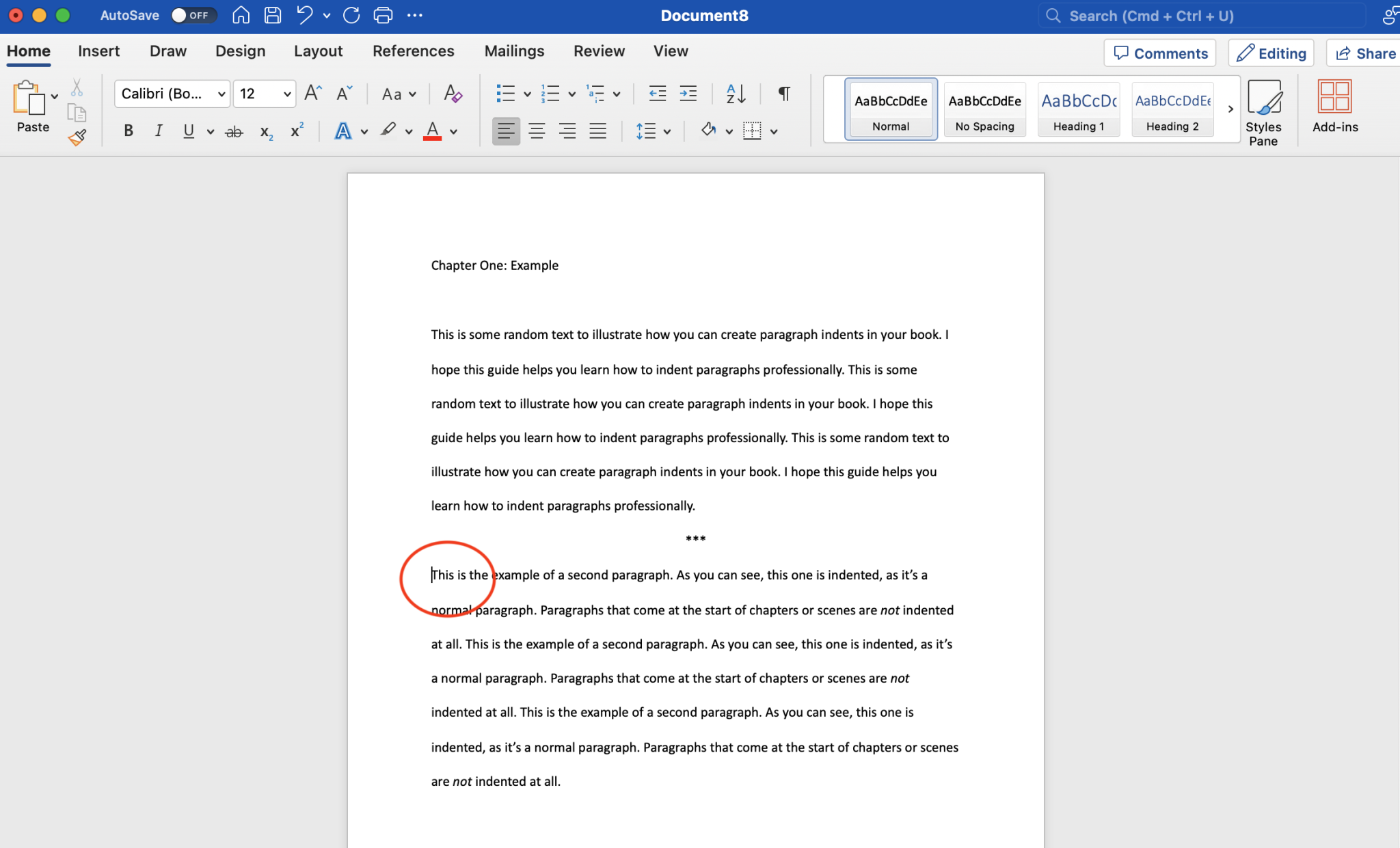Open the font size dropdown
1400x848 pixels.
pos(286,94)
